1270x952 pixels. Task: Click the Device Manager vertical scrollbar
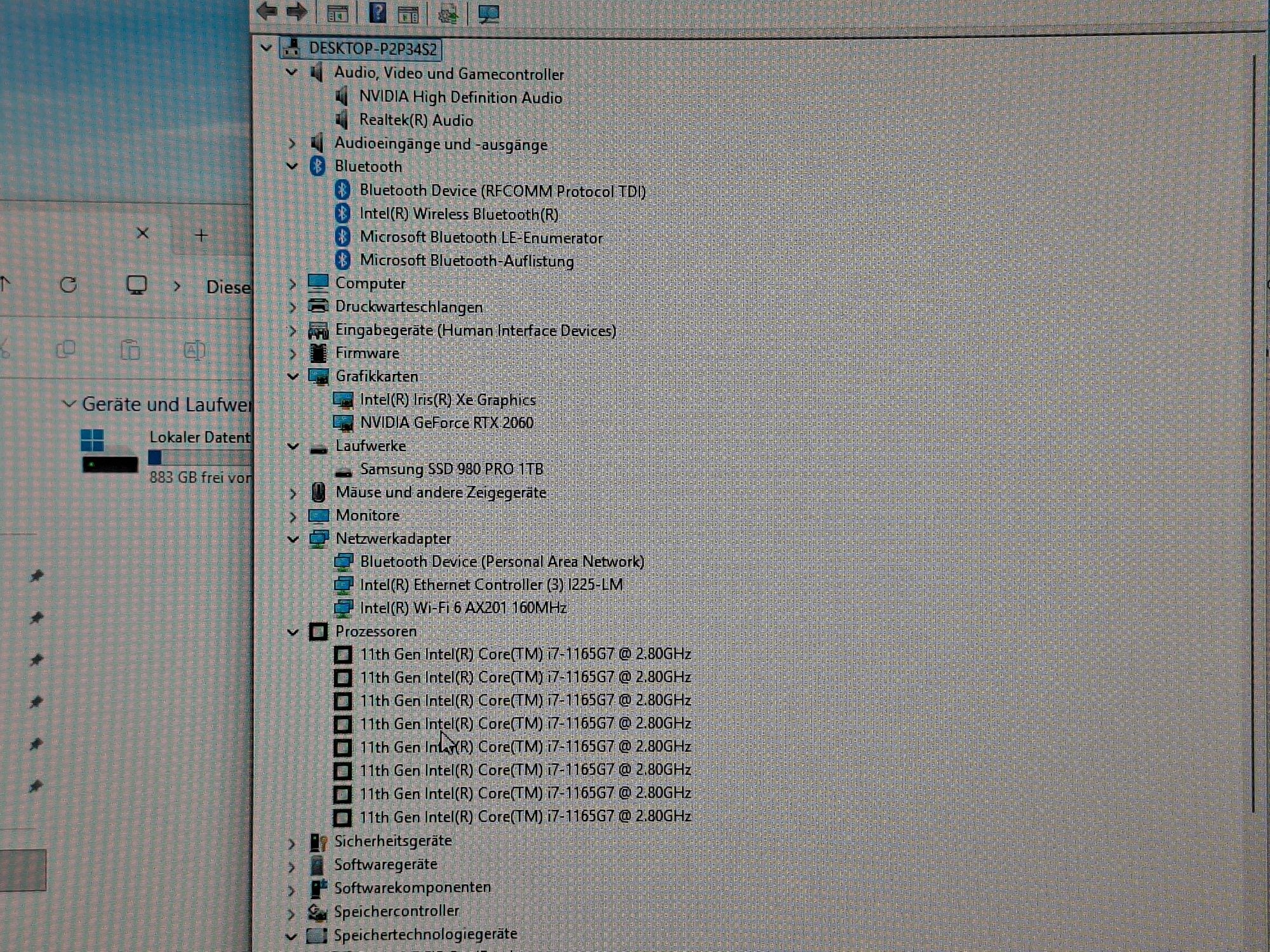(x=1253, y=432)
